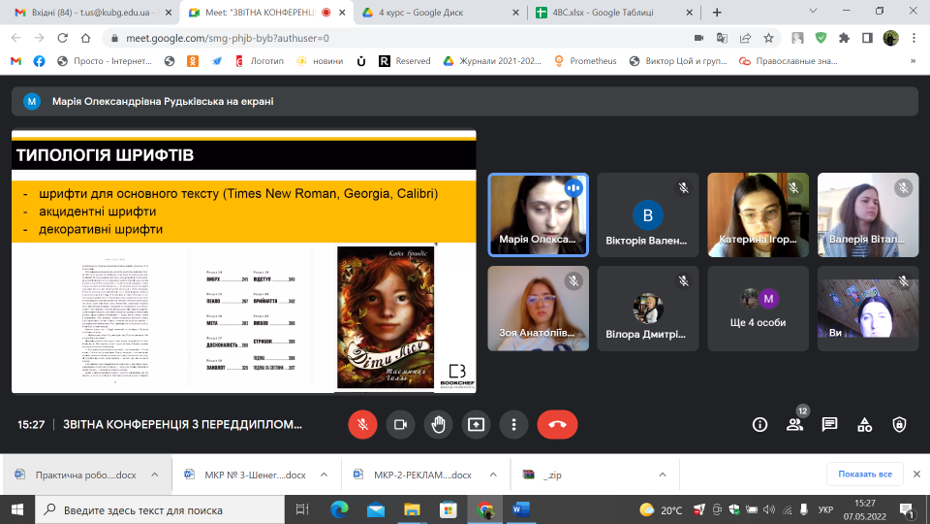Open the More options three-dot menu
Viewport: 930px width, 524px height.
(x=514, y=424)
